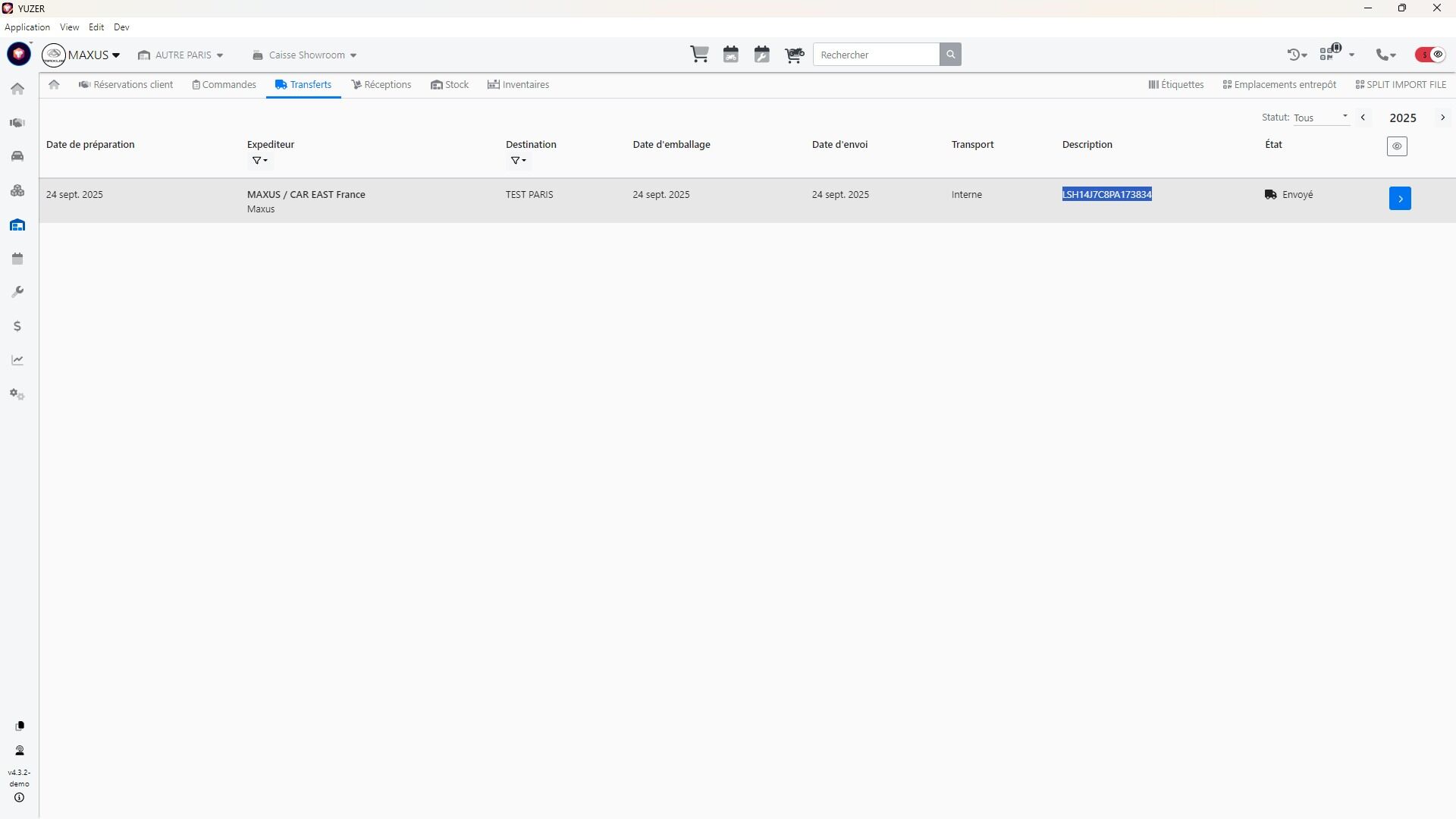Open the statistics chart sidebar icon
Screen dimensions: 1456x819
tap(17, 360)
